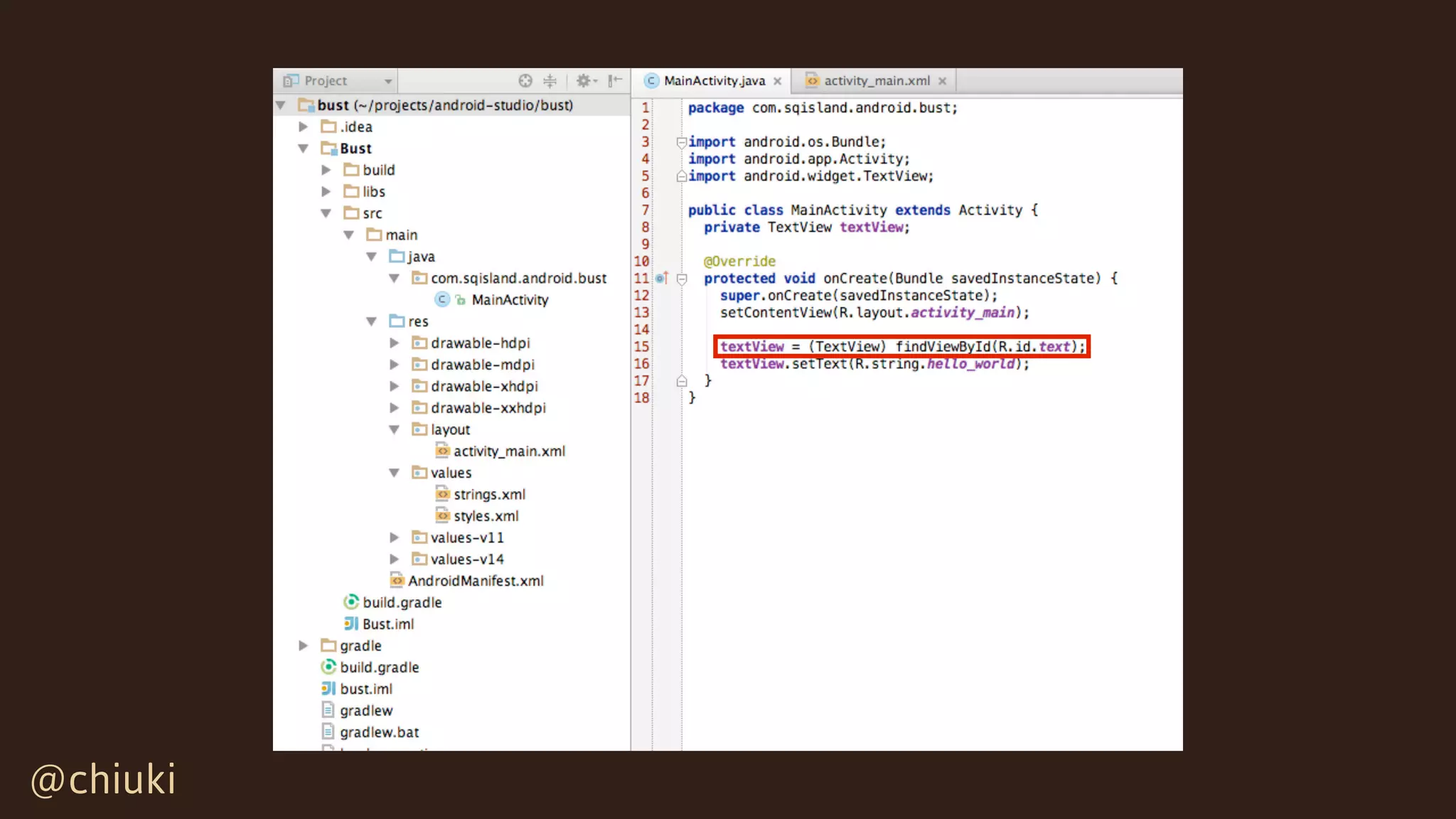Open strings.xml from the values folder

click(489, 495)
